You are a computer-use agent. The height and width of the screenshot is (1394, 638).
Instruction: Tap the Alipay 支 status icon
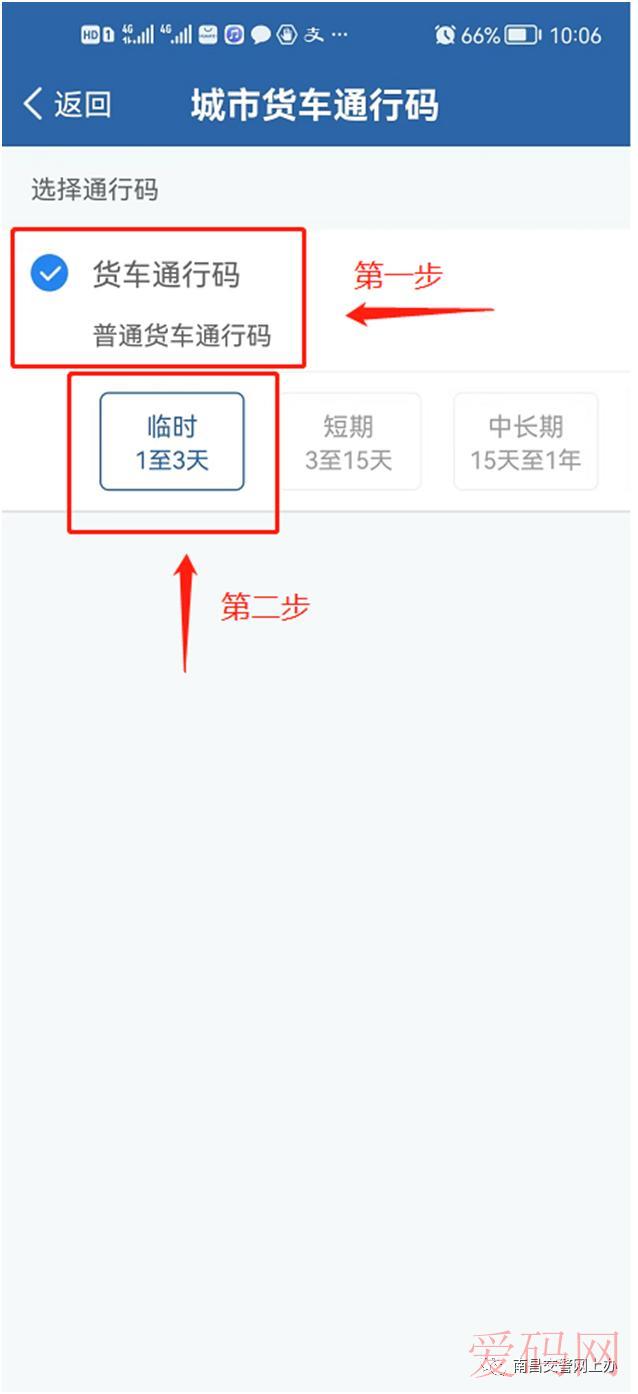(x=314, y=35)
